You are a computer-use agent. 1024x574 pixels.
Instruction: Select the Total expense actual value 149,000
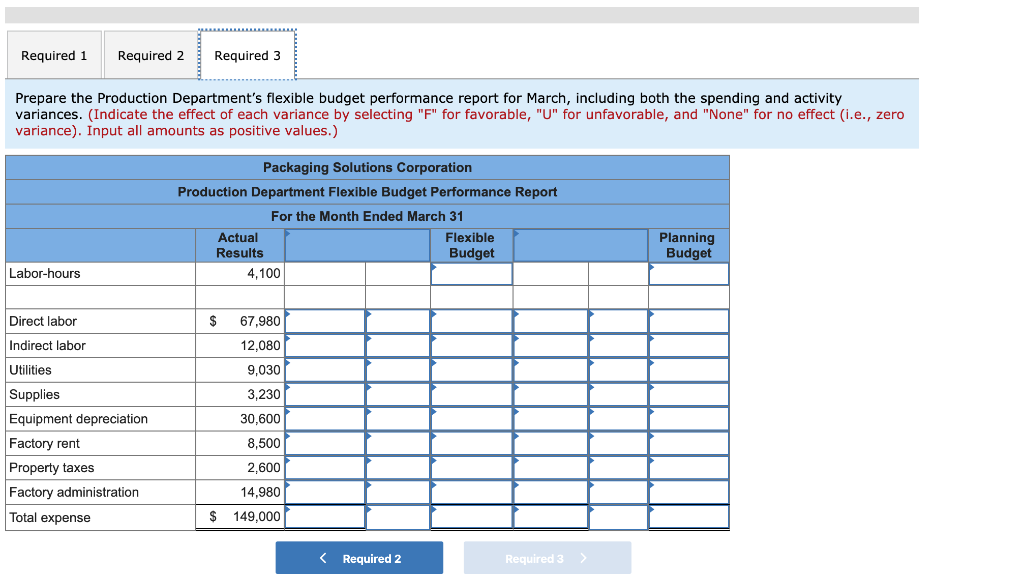(257, 517)
